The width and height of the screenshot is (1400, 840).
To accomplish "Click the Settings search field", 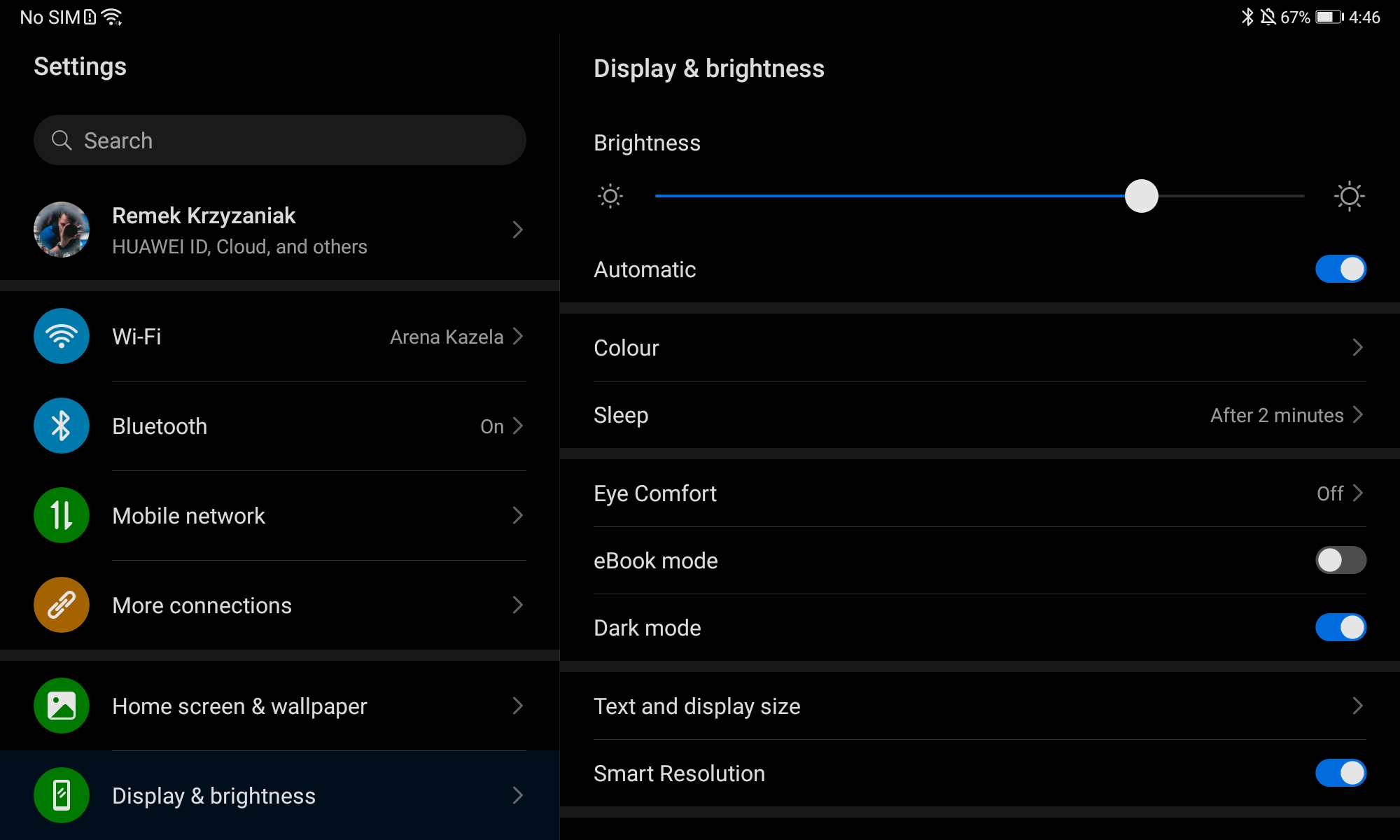I will pos(280,140).
